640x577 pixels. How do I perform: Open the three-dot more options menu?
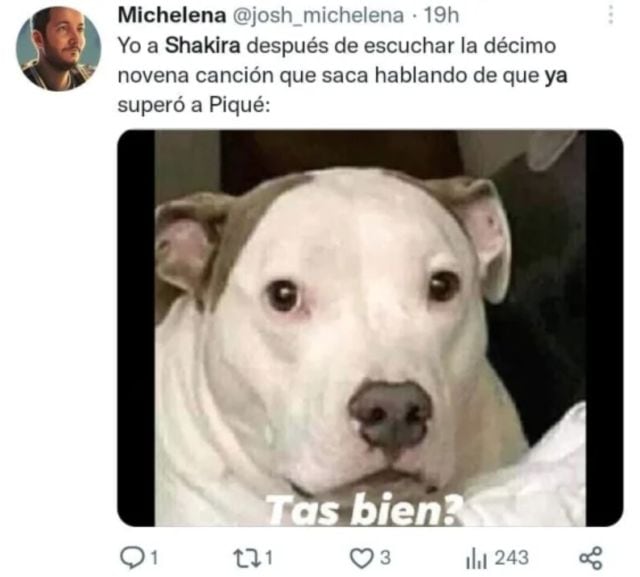[x=611, y=15]
